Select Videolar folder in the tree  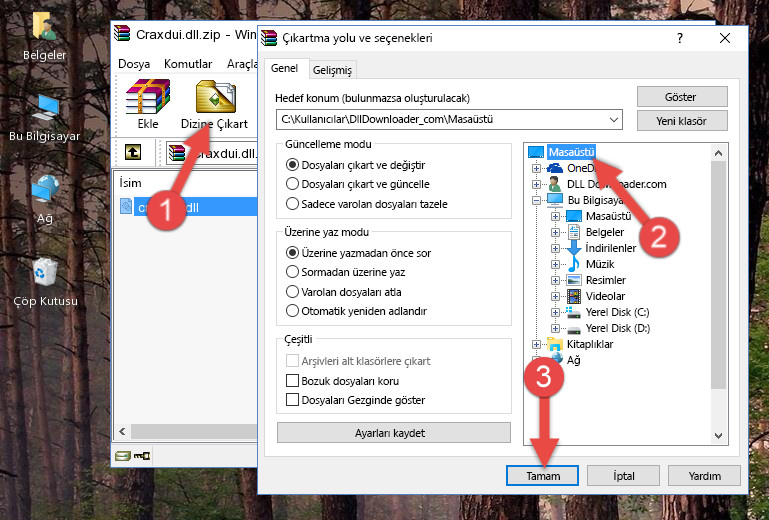[605, 296]
